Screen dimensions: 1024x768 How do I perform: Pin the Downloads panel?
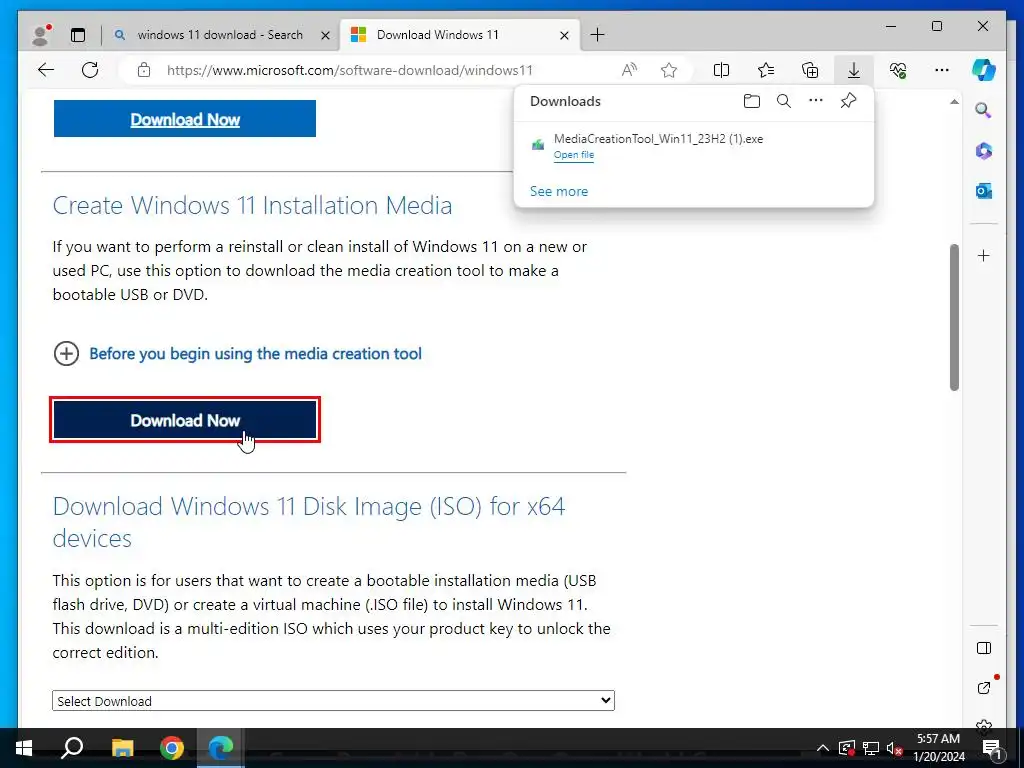[x=848, y=101]
